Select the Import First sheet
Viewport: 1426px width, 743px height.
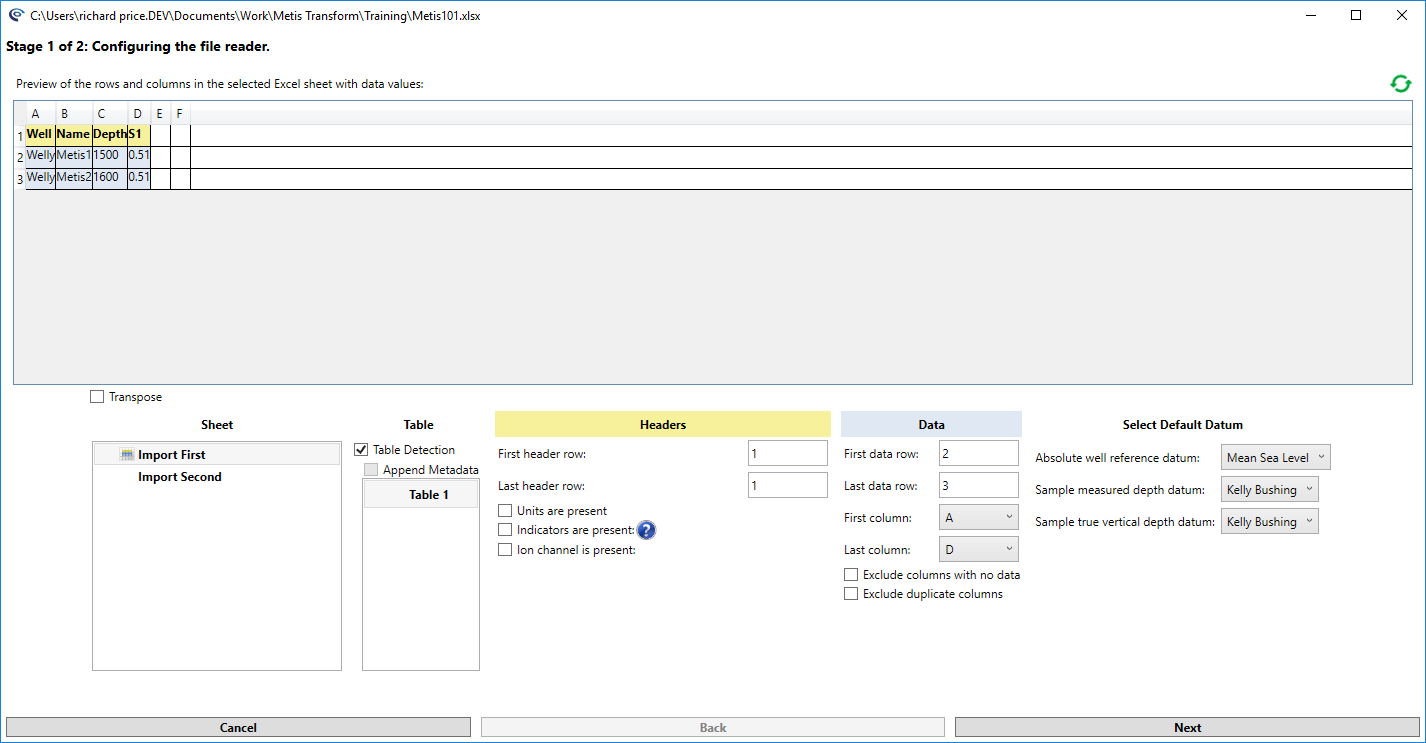click(x=217, y=455)
